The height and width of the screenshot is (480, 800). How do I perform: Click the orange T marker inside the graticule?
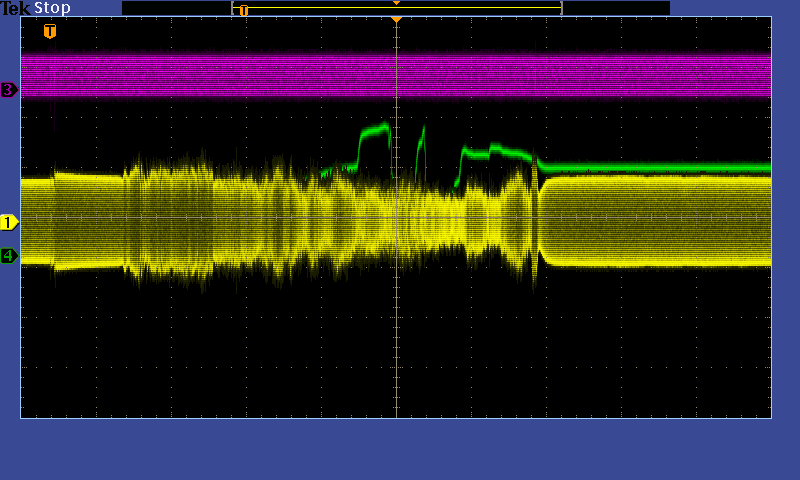coord(50,31)
